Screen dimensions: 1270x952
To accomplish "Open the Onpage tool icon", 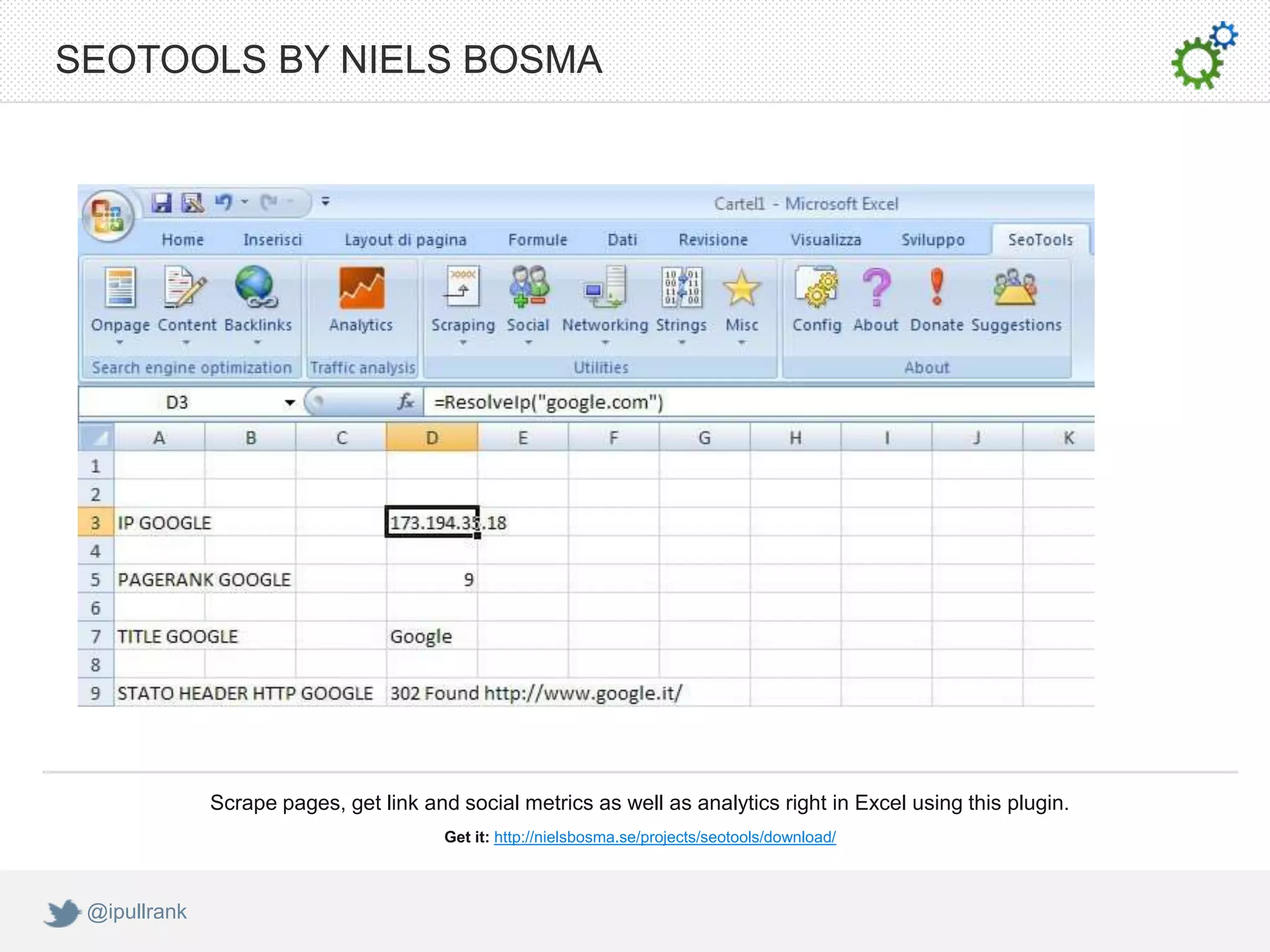I will 120,288.
